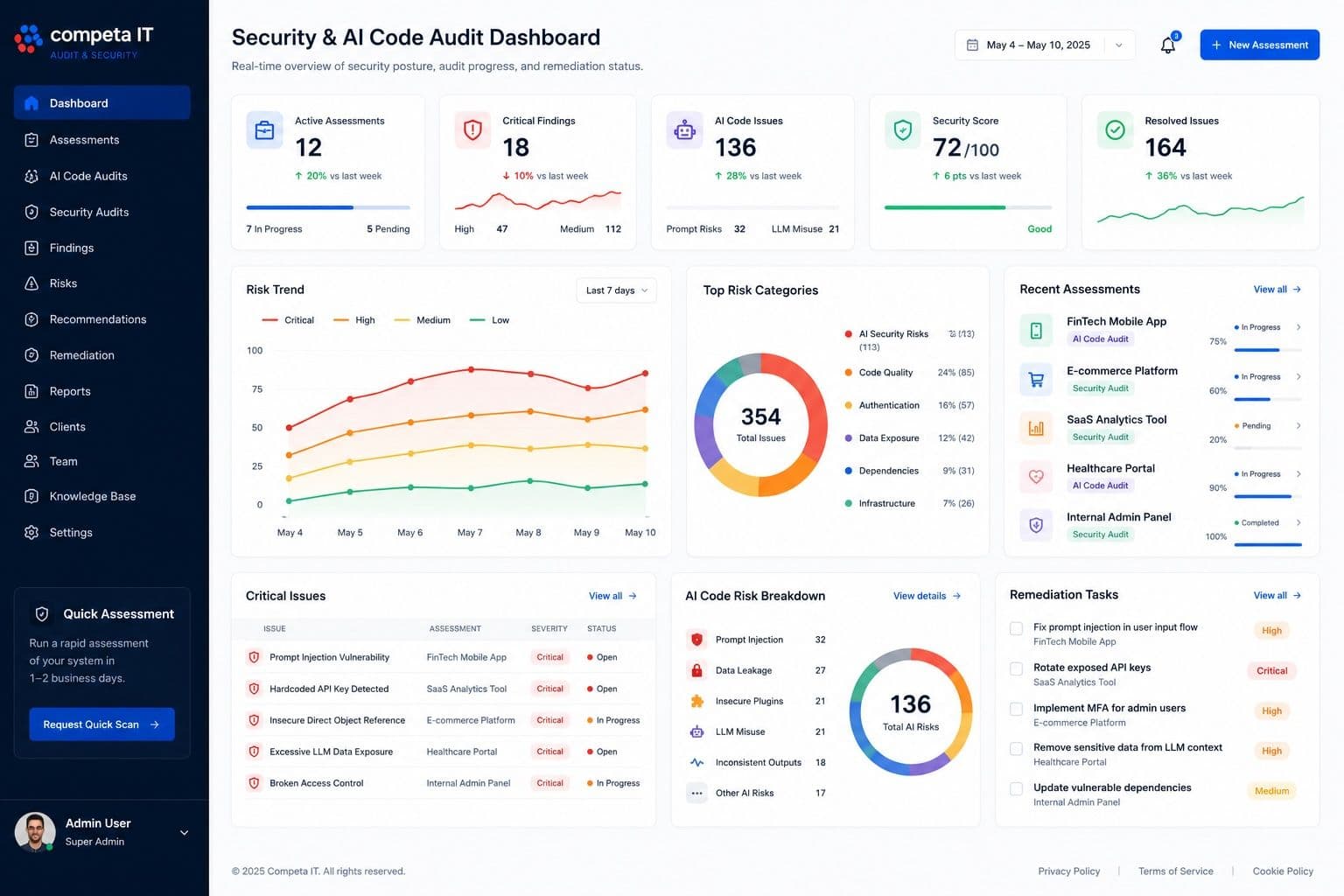This screenshot has height=896, width=1344.
Task: Expand the E-commerce Platform row chevron
Action: (1298, 377)
